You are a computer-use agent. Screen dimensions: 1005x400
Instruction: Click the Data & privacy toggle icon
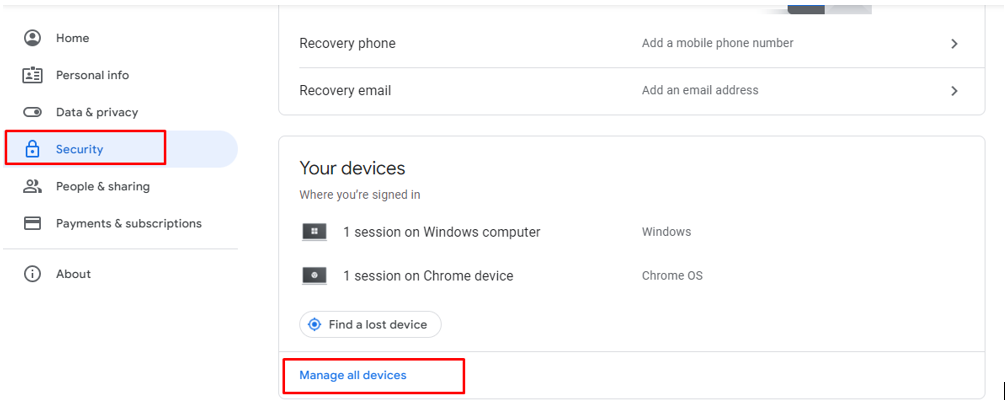pos(32,112)
